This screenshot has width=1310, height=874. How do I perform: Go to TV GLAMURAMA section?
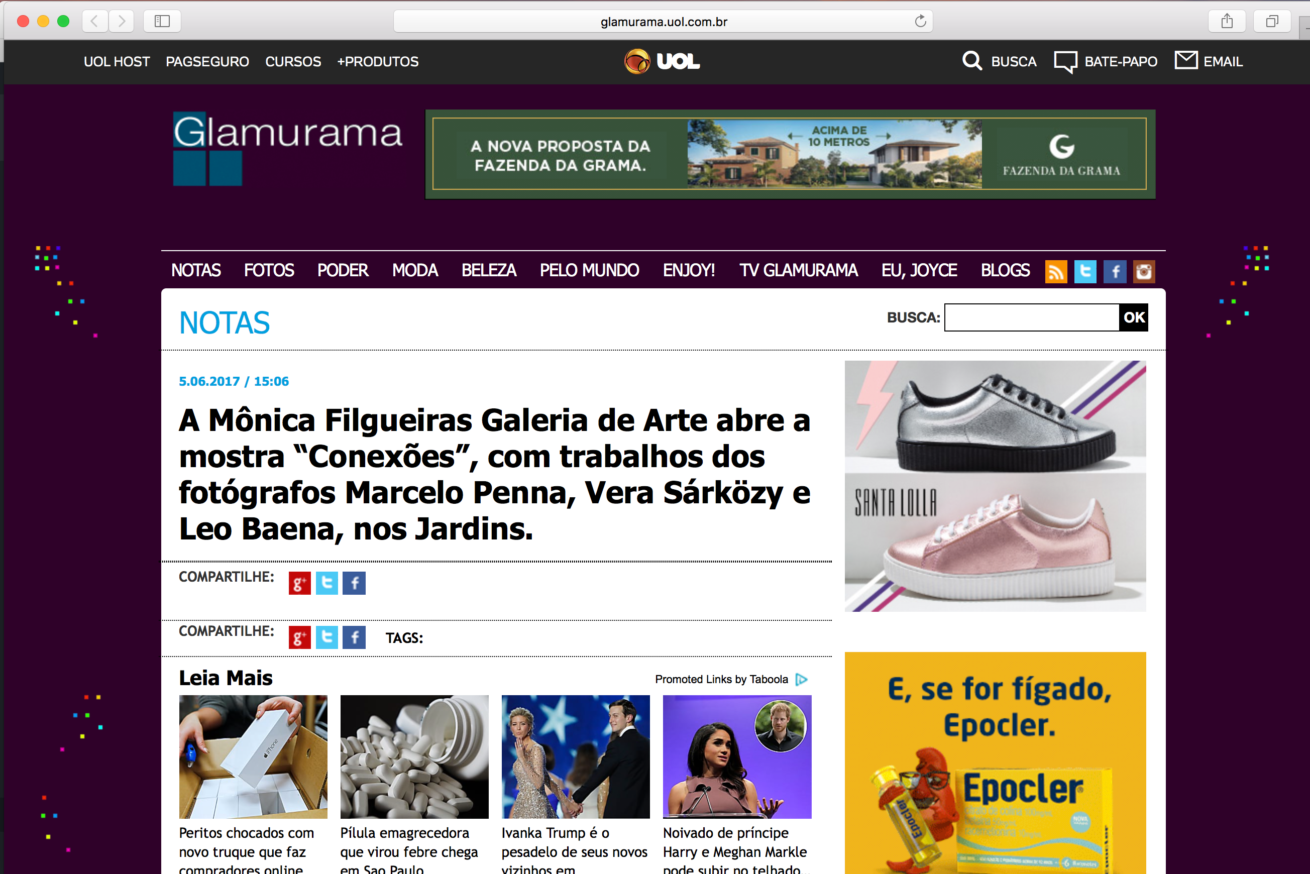pos(799,270)
